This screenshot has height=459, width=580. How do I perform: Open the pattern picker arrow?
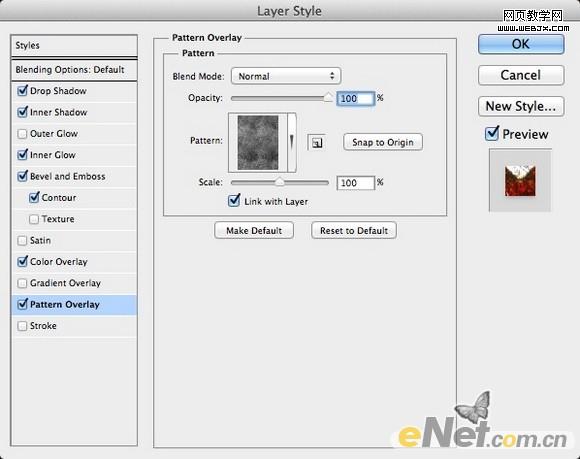[x=292, y=142]
